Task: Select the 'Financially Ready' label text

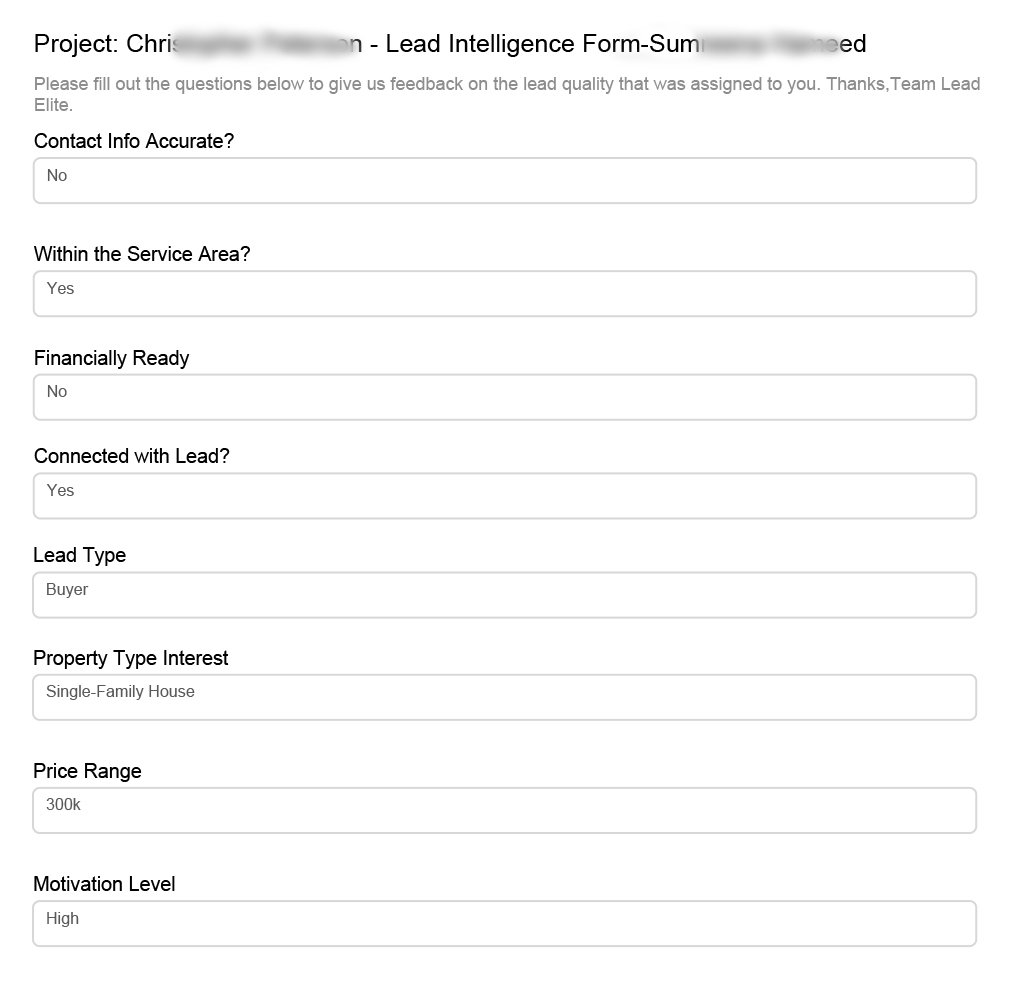Action: (x=111, y=358)
